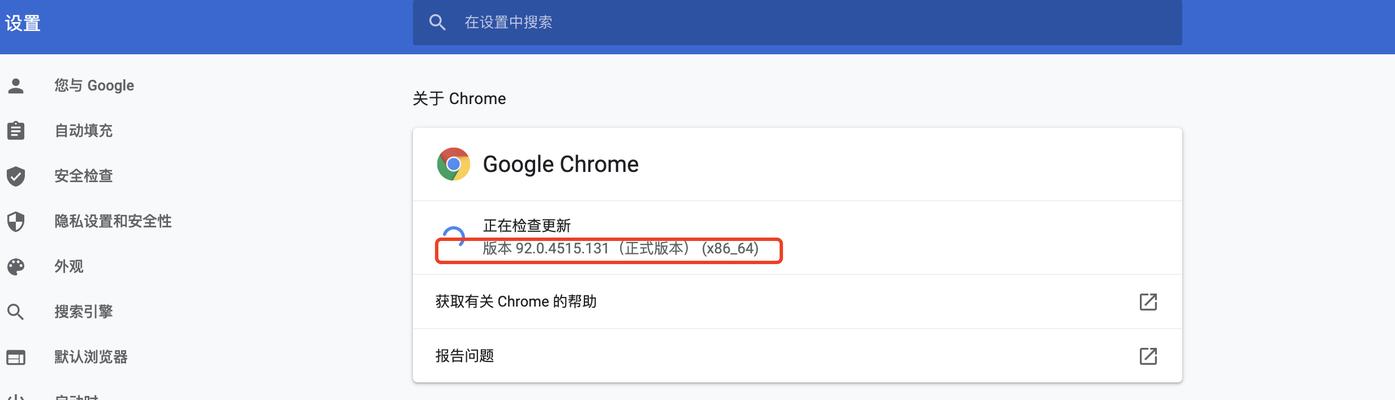Click the 在设置中搜索 search field
The width and height of the screenshot is (1395, 400).
pyautogui.click(x=797, y=22)
